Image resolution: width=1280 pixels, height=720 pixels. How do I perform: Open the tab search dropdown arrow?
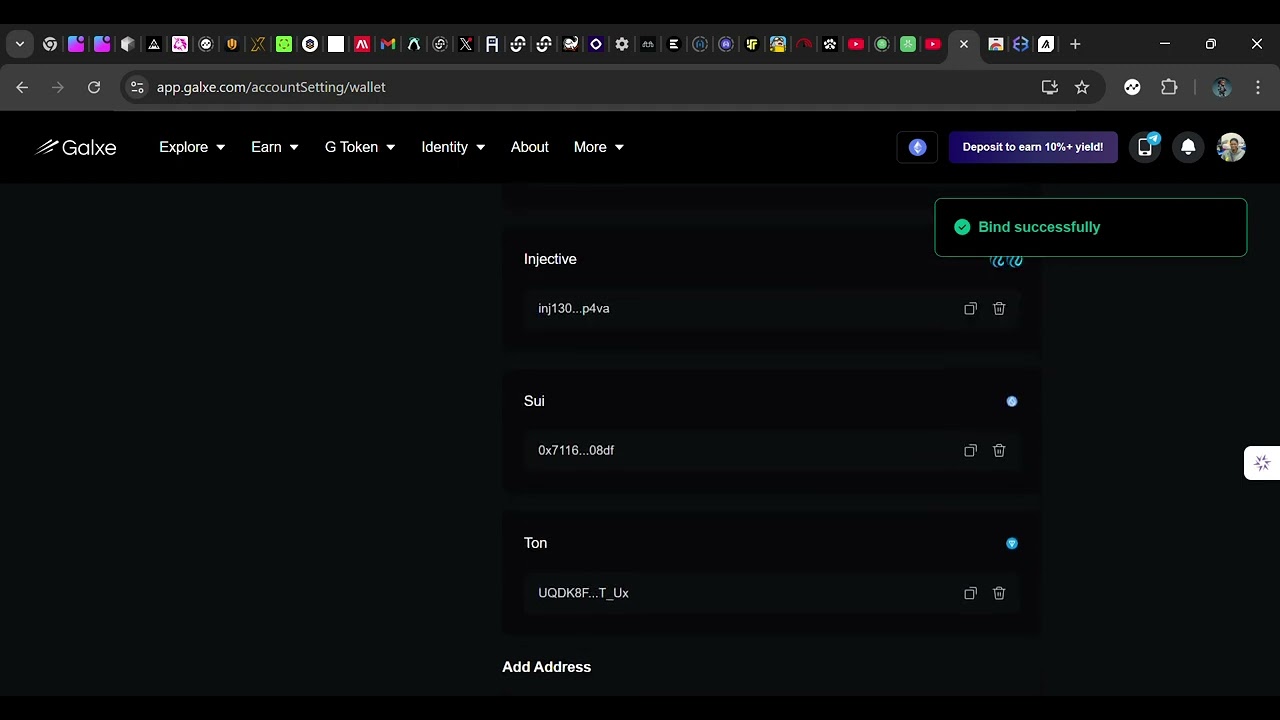[x=20, y=44]
